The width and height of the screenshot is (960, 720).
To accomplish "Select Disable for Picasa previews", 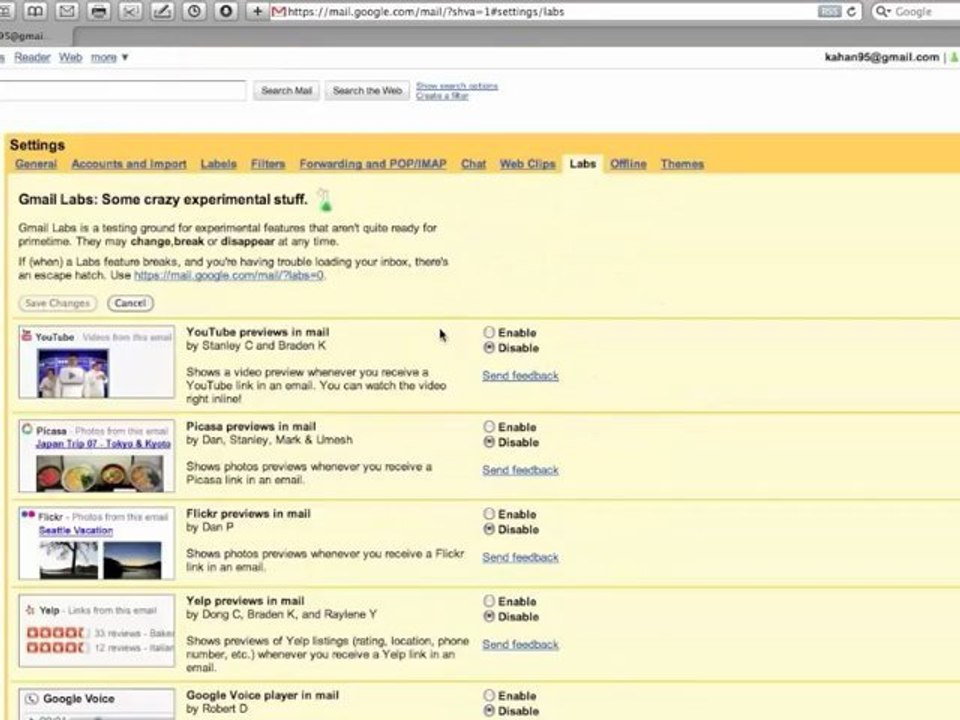I will click(489, 442).
